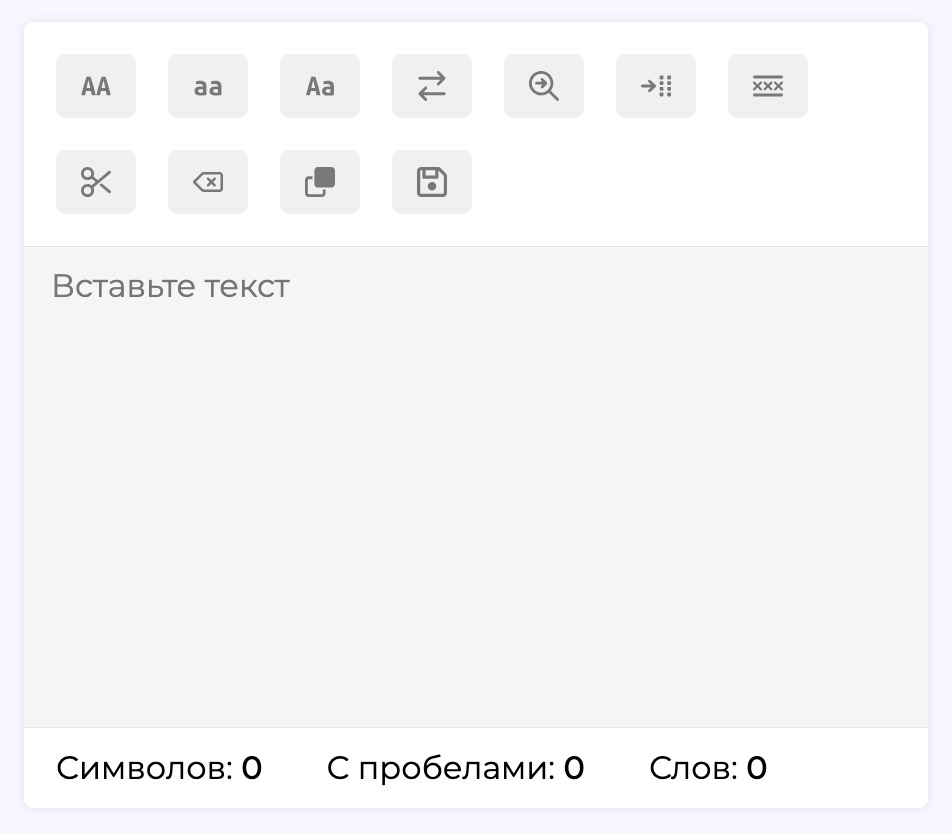Click the 'Символов:' counter label
Image resolution: width=952 pixels, height=834 pixels.
point(144,768)
